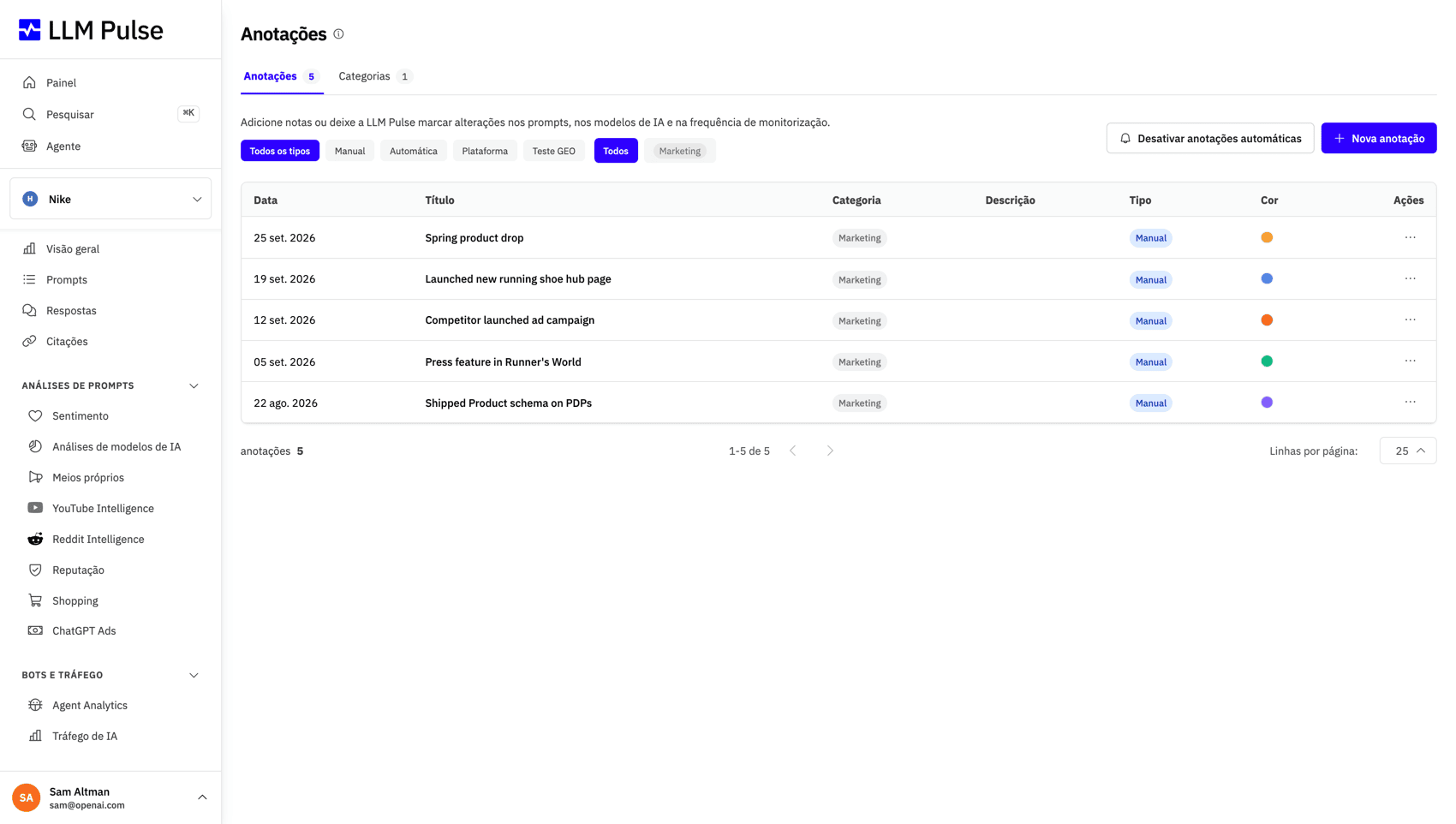
Task: Click Desativar anotações automáticas button
Action: tap(1210, 138)
